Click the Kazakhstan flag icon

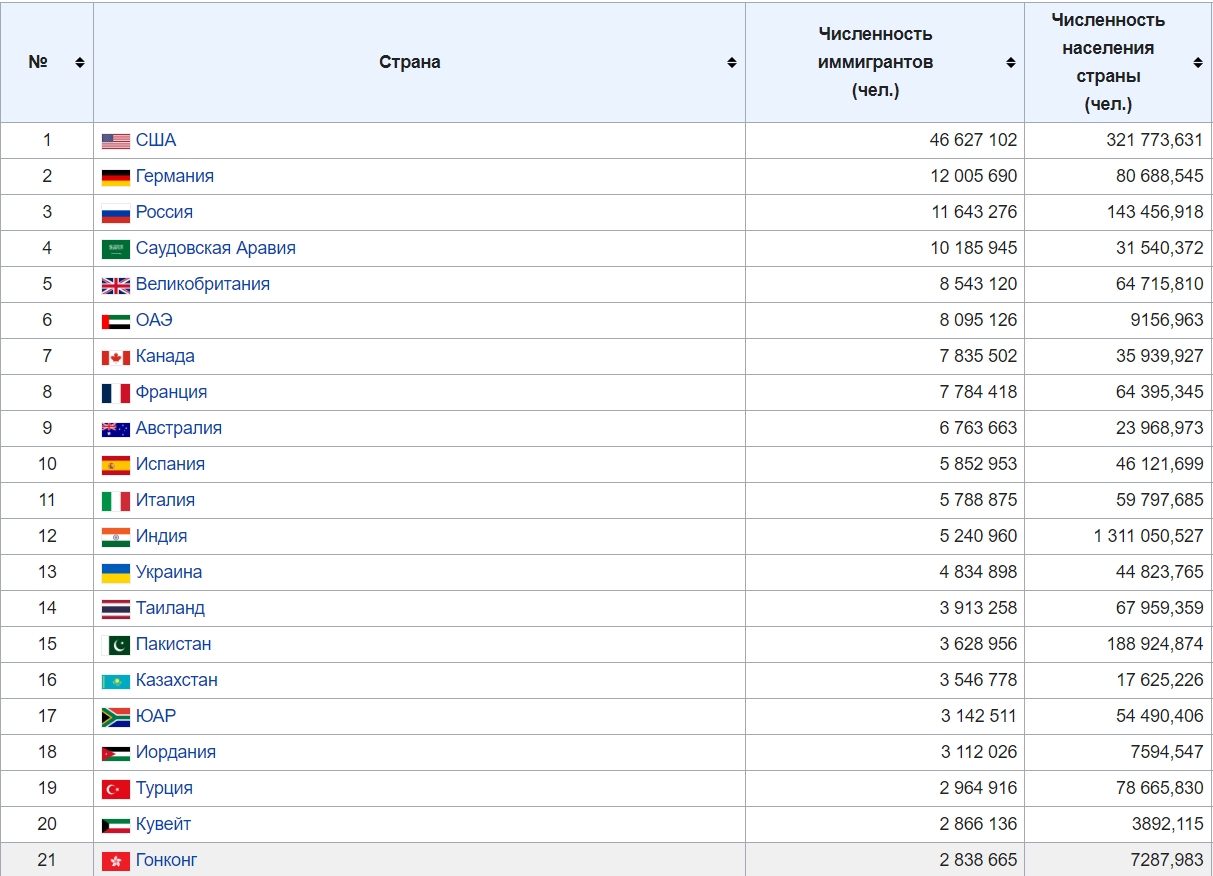[x=116, y=681]
